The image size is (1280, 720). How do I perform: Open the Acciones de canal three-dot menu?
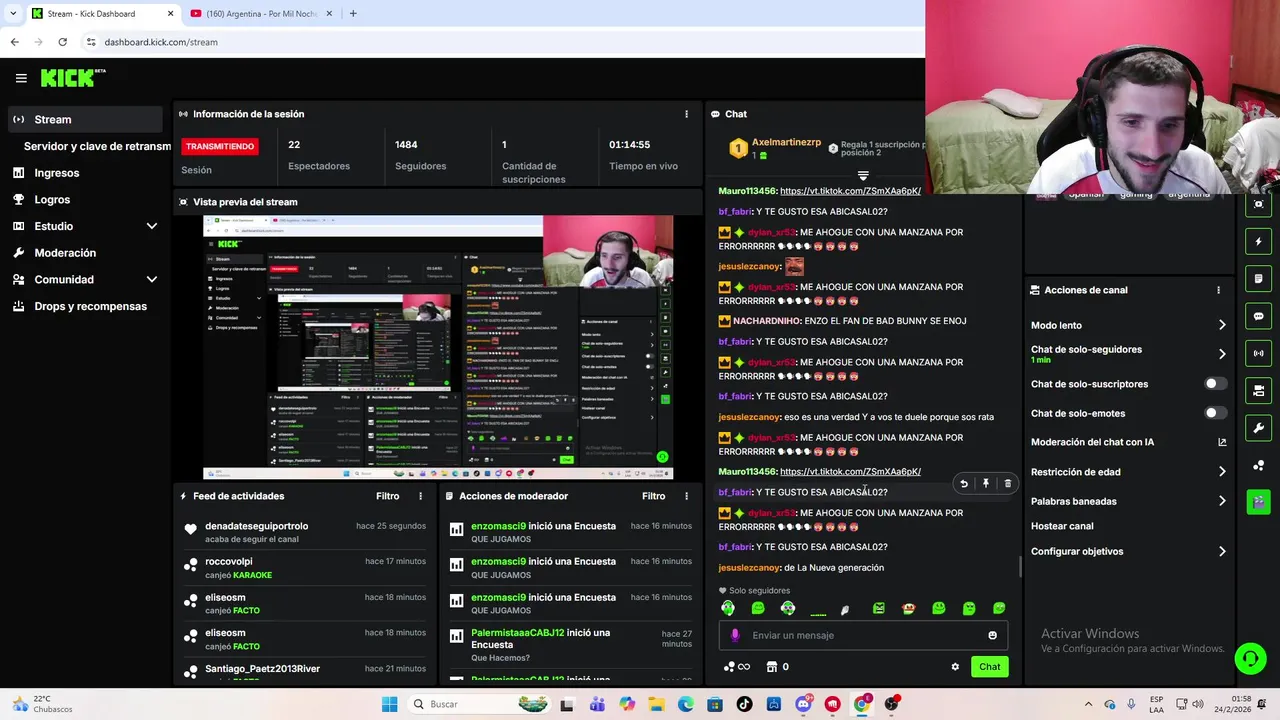pos(1218,290)
